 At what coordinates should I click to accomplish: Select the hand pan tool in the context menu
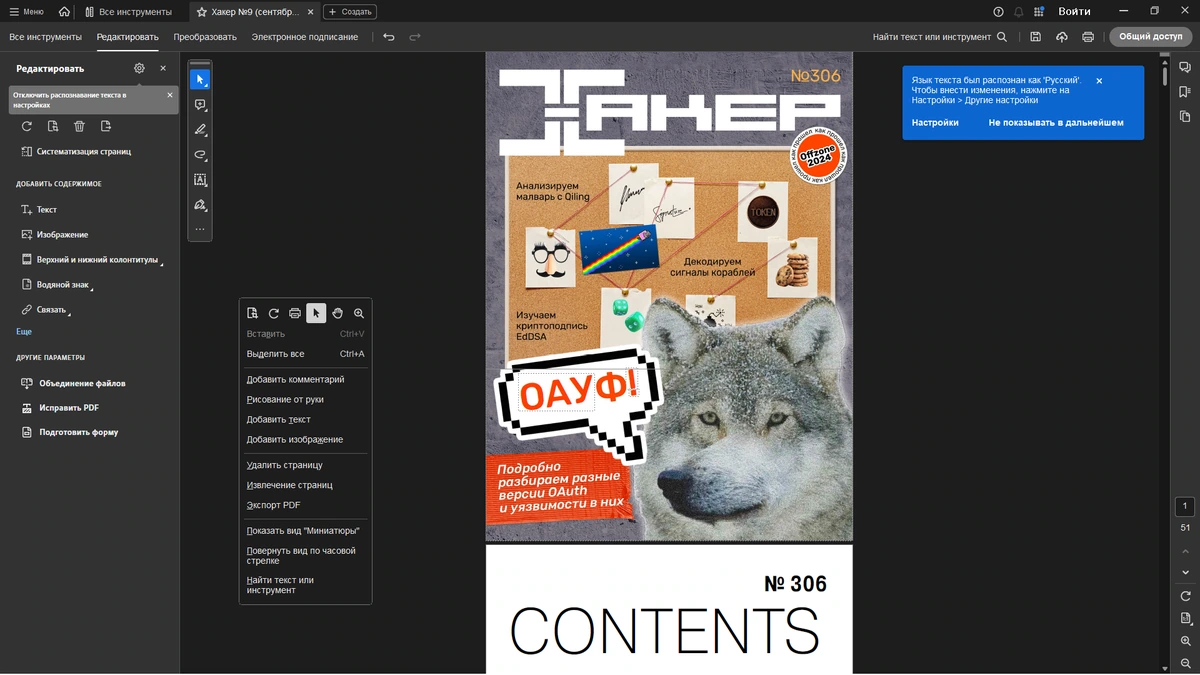tap(338, 313)
